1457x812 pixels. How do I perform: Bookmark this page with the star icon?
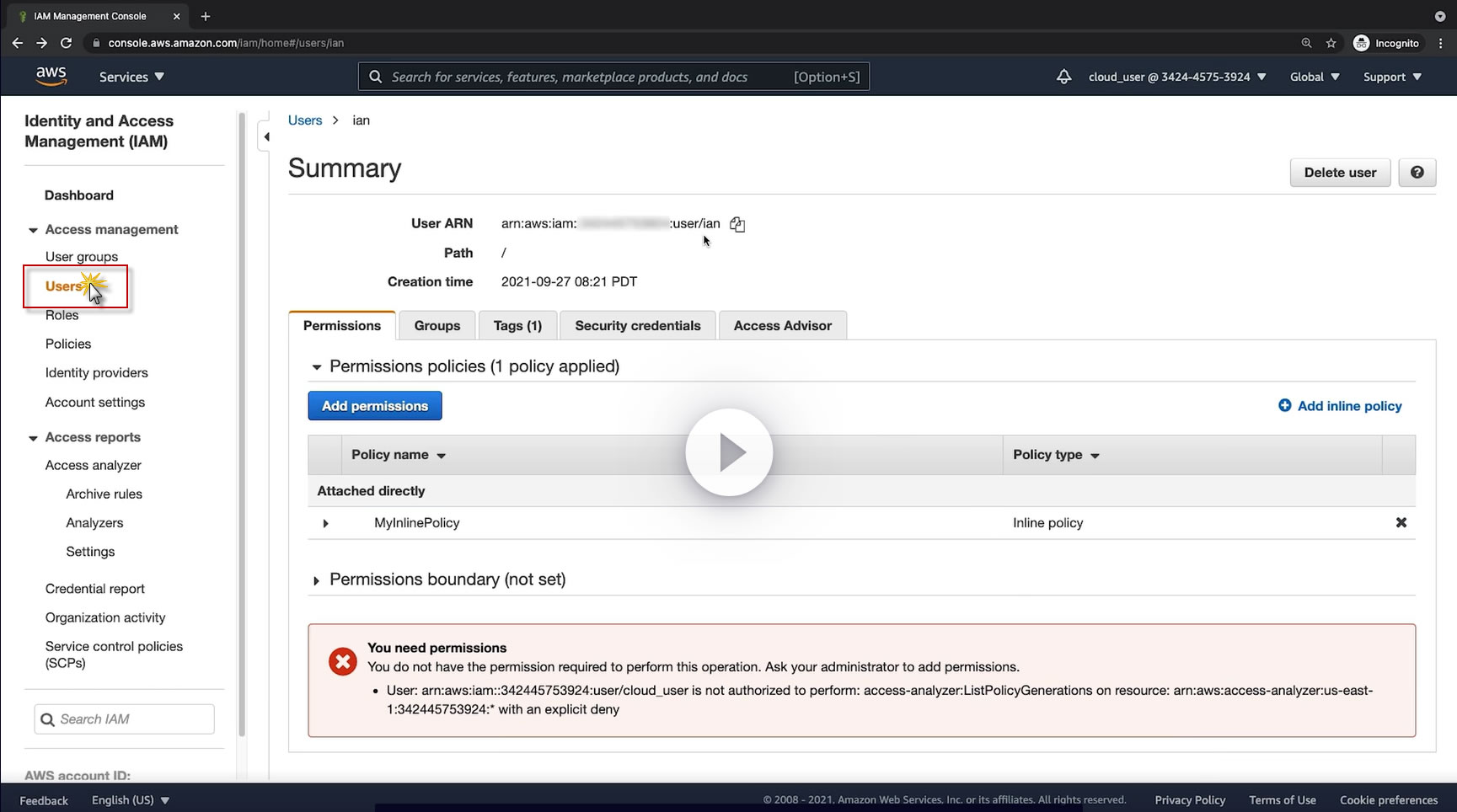pyautogui.click(x=1331, y=43)
